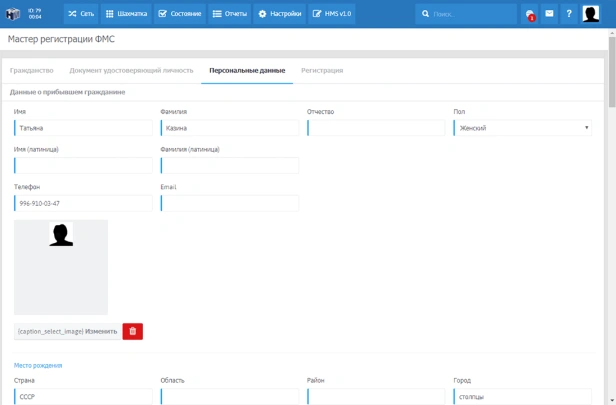Open Документ удостоверяющий личность tab

click(131, 71)
